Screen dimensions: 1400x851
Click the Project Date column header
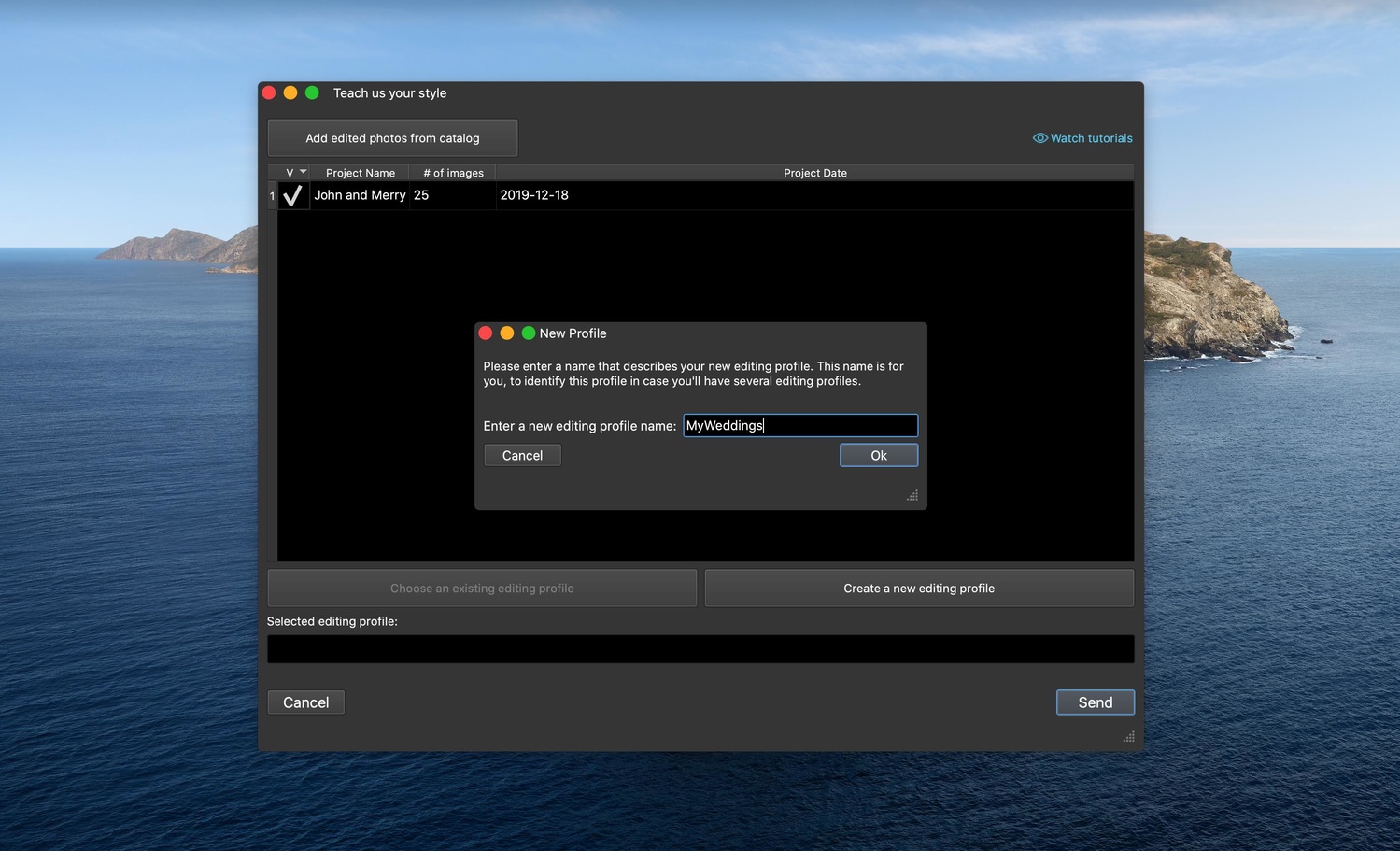click(x=814, y=172)
